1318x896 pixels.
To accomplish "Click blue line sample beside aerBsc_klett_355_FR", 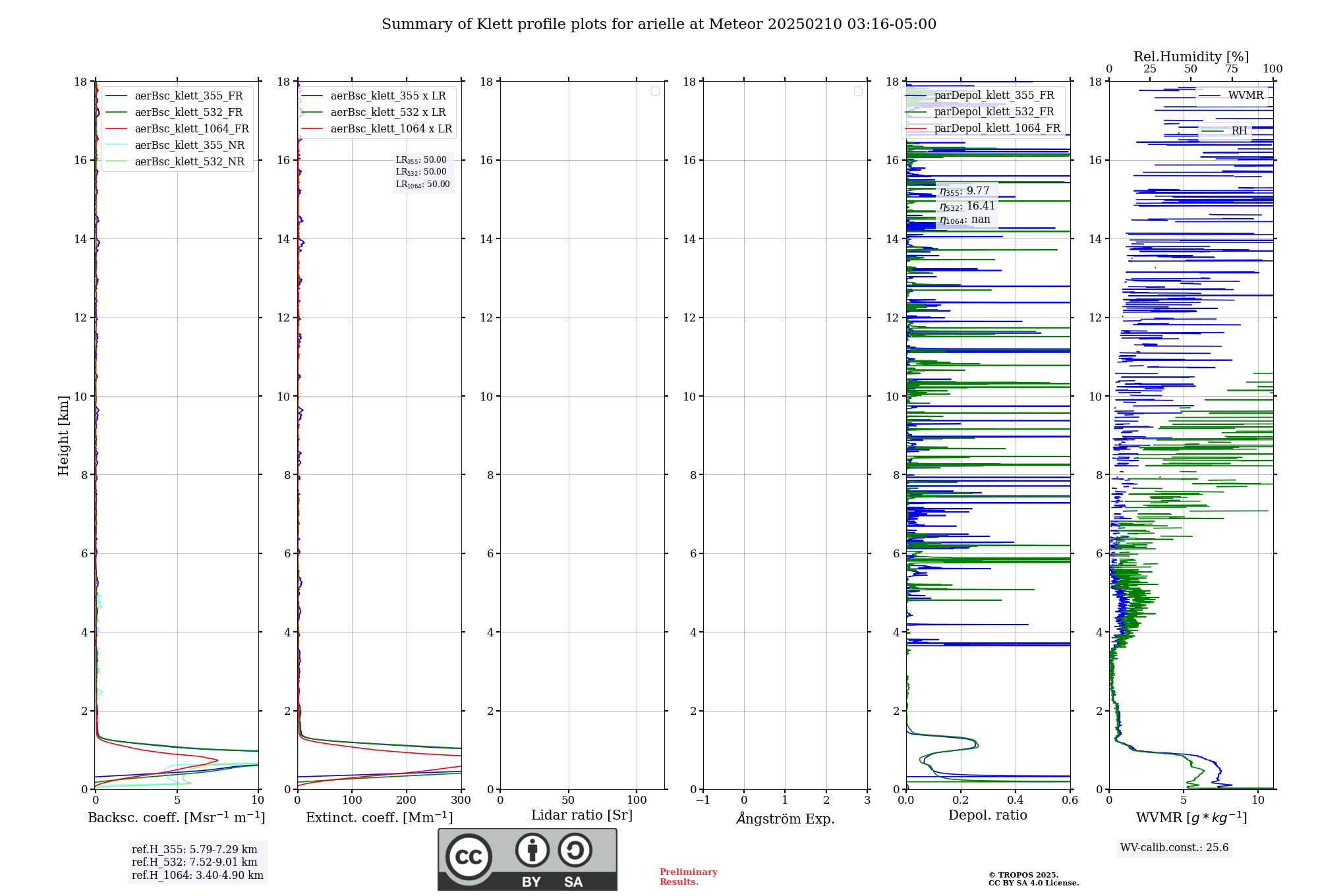I will tap(116, 96).
